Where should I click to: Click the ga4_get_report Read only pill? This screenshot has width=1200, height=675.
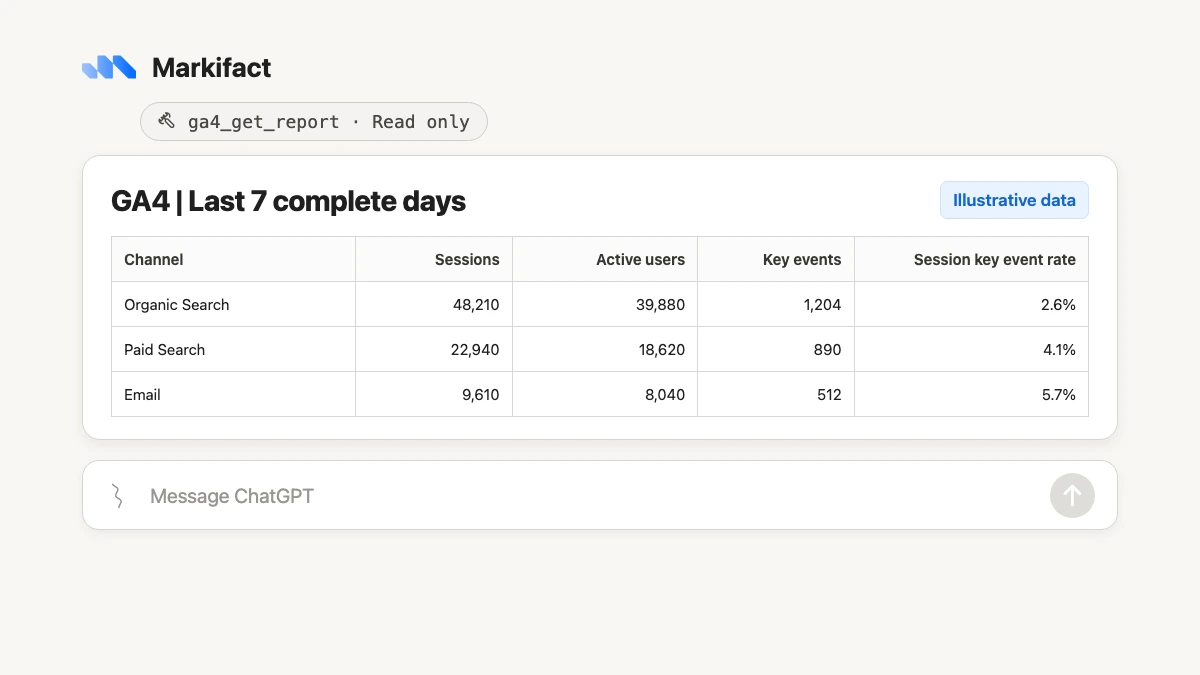coord(314,121)
